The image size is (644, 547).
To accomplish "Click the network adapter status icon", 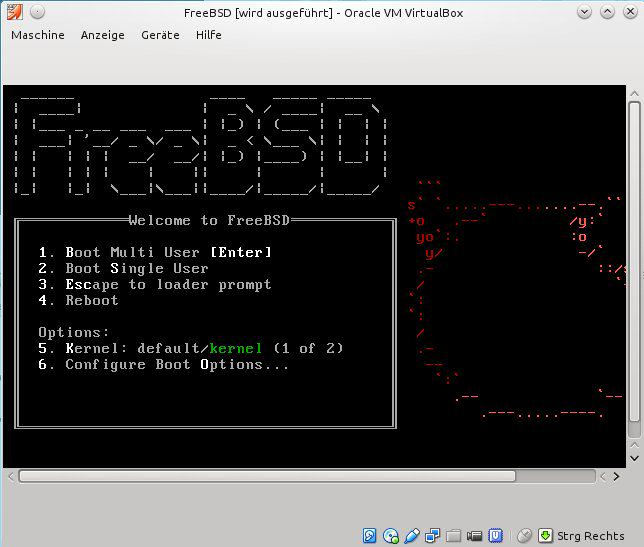I will pyautogui.click(x=433, y=536).
